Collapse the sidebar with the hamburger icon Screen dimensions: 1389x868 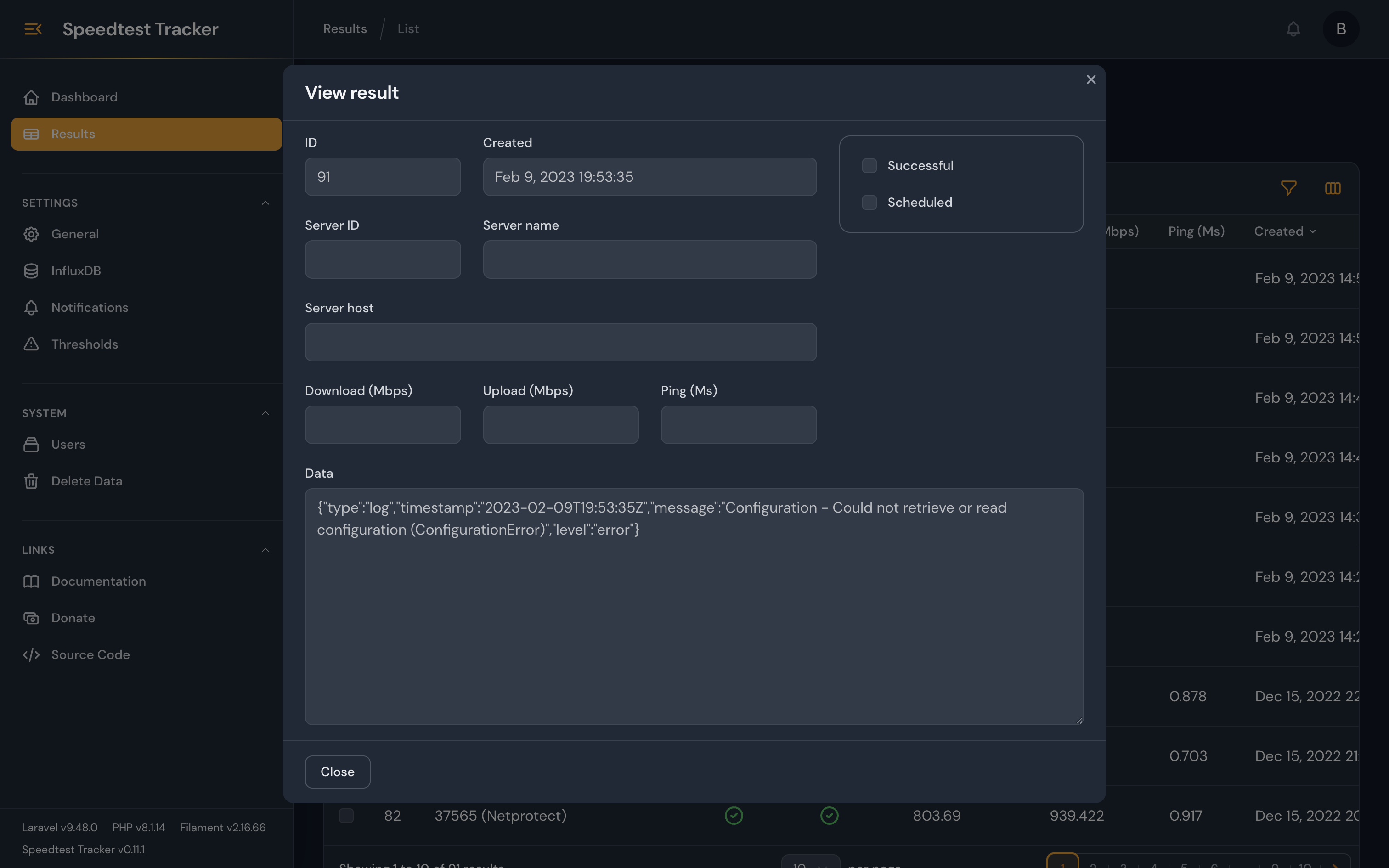tap(33, 28)
